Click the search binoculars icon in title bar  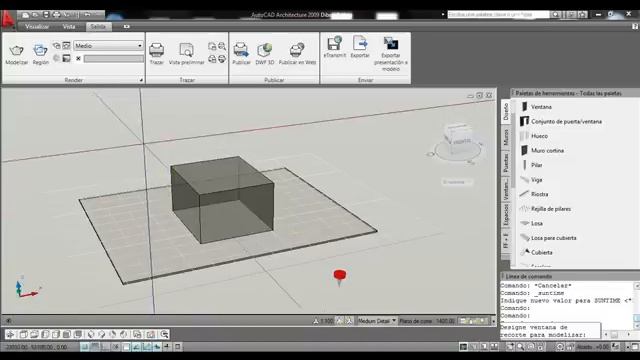pyautogui.click(x=556, y=14)
